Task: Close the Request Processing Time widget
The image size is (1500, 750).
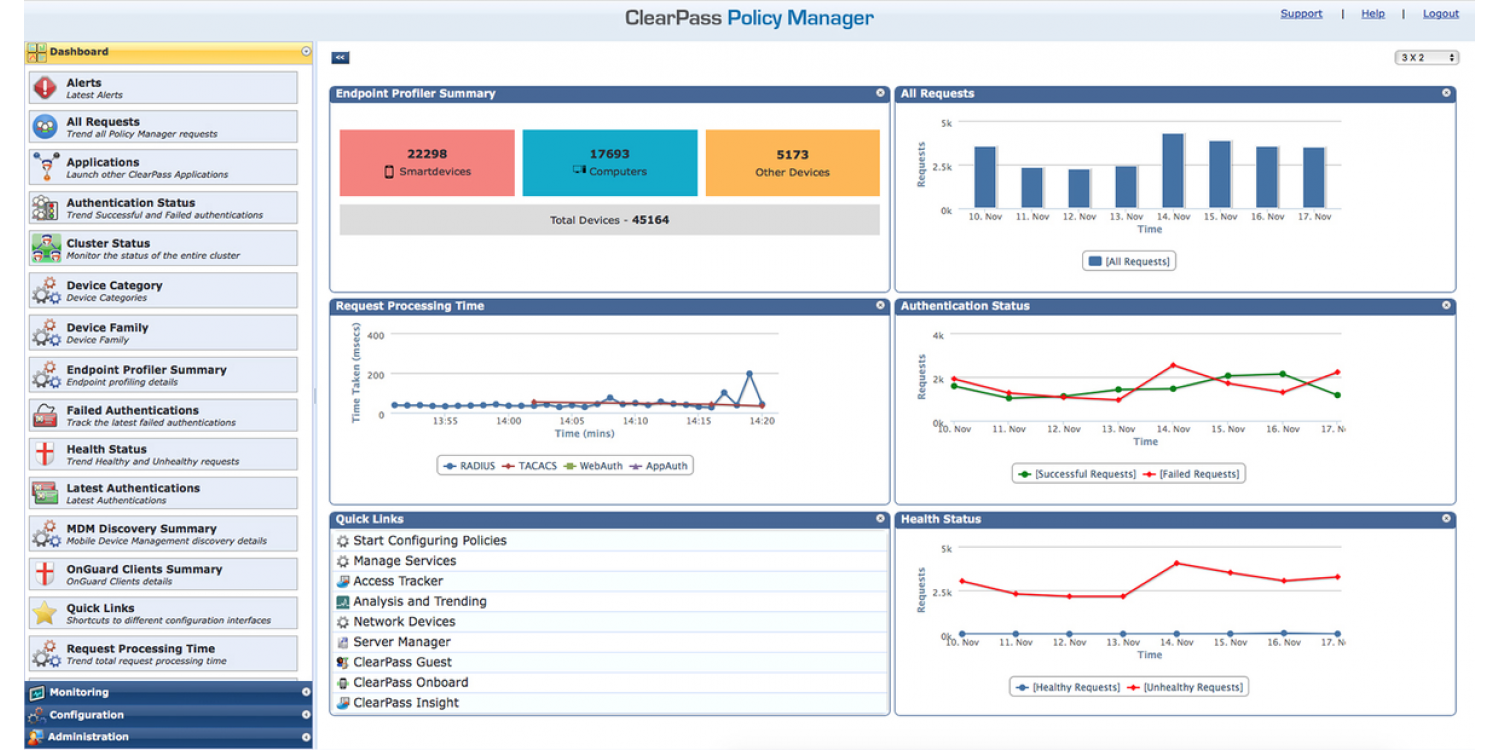Action: tap(881, 305)
